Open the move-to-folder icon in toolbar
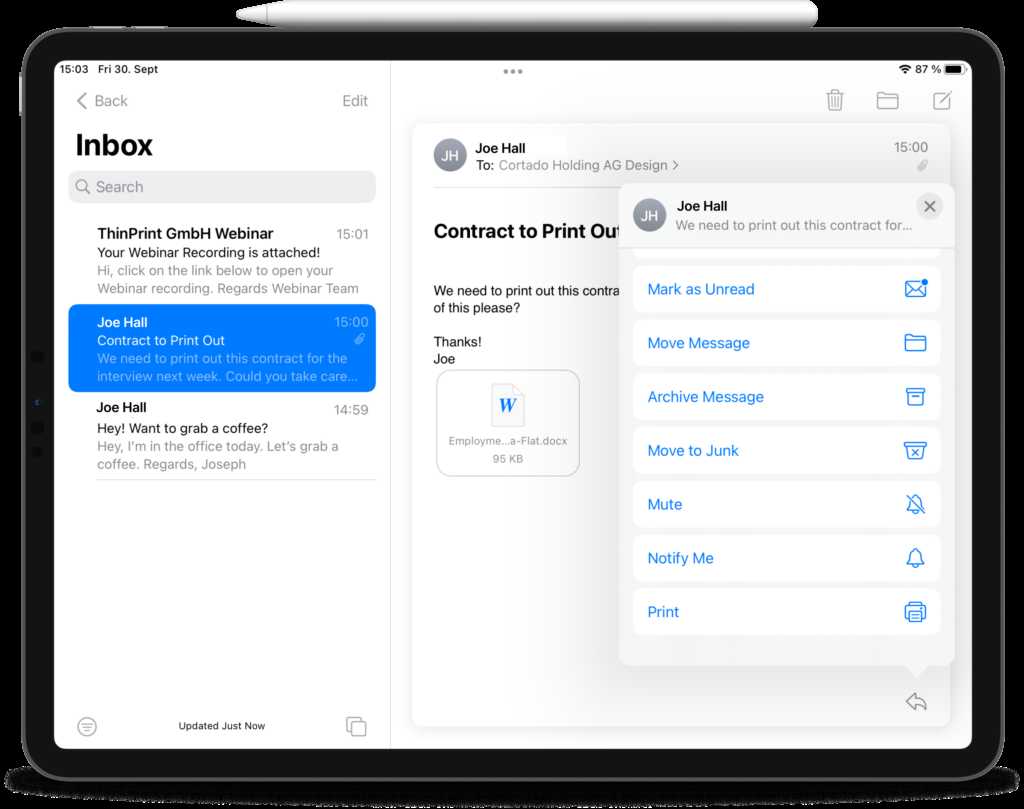The height and width of the screenshot is (809, 1024). pos(887,100)
